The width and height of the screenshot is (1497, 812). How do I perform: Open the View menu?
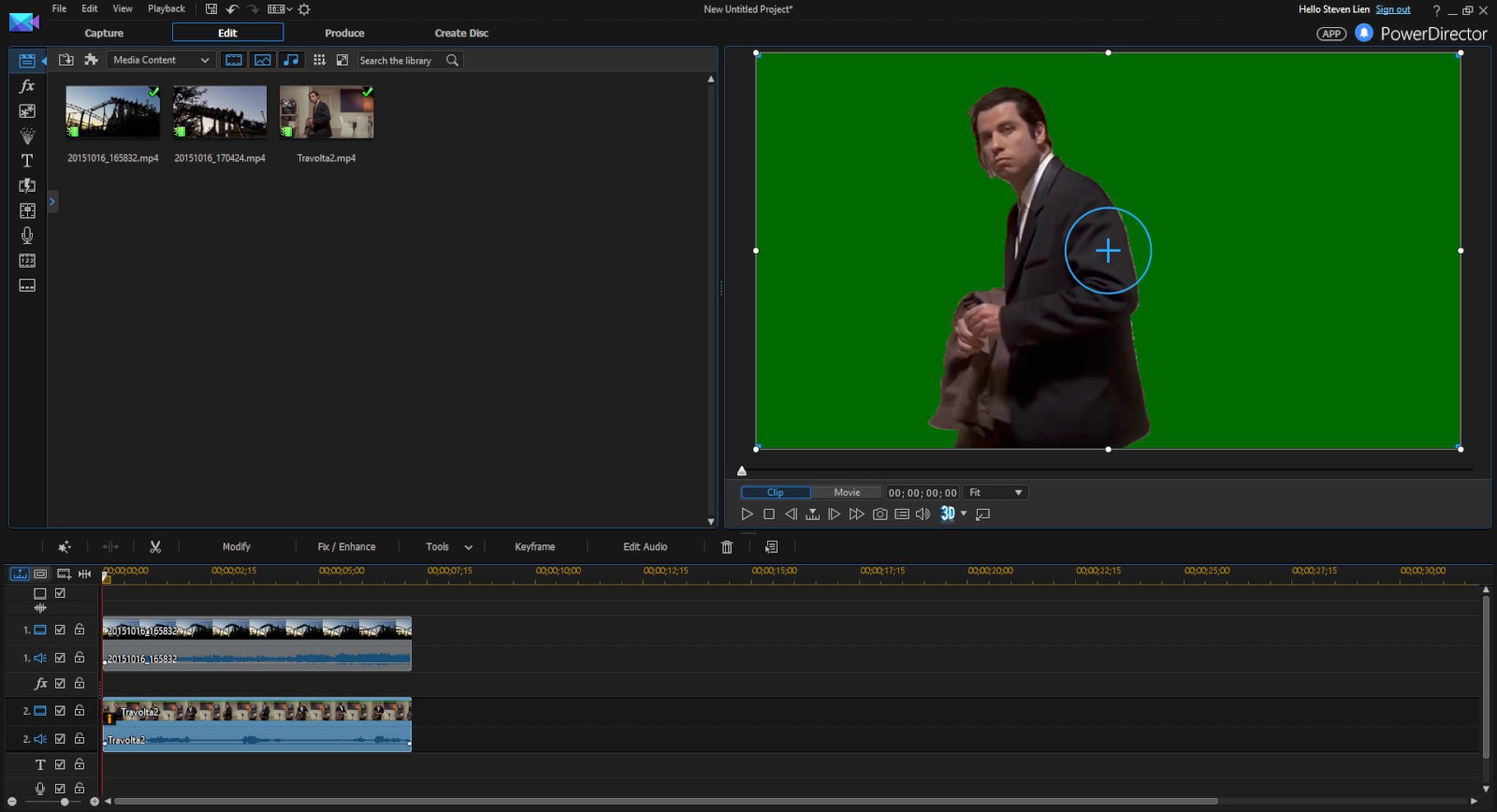pos(123,8)
